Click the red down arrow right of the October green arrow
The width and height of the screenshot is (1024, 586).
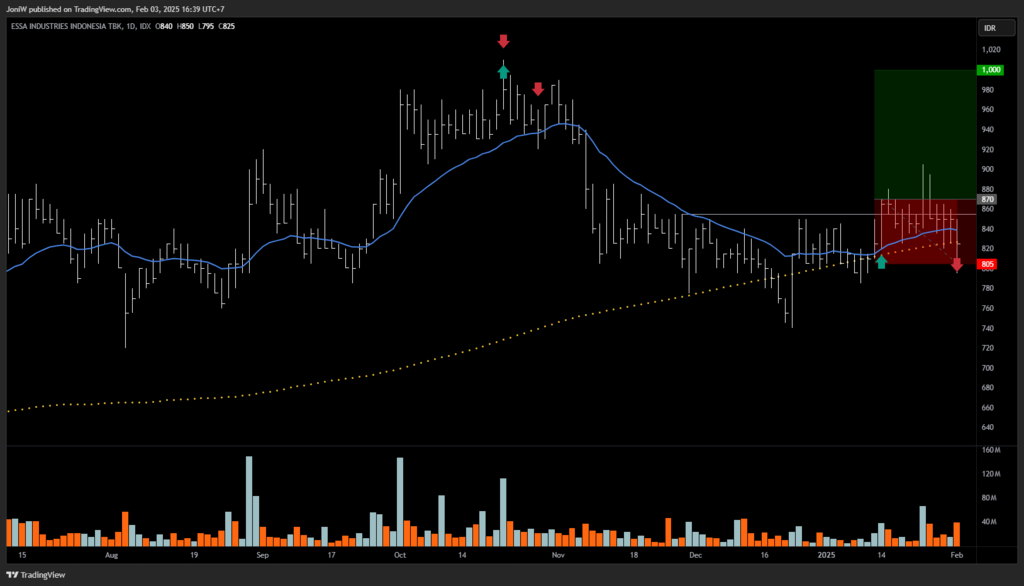(538, 89)
